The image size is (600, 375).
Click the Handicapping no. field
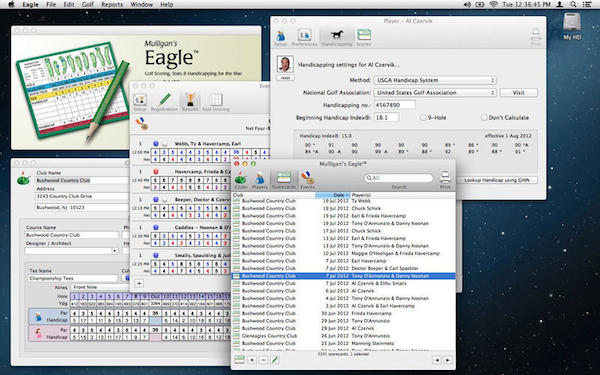pyautogui.click(x=395, y=105)
